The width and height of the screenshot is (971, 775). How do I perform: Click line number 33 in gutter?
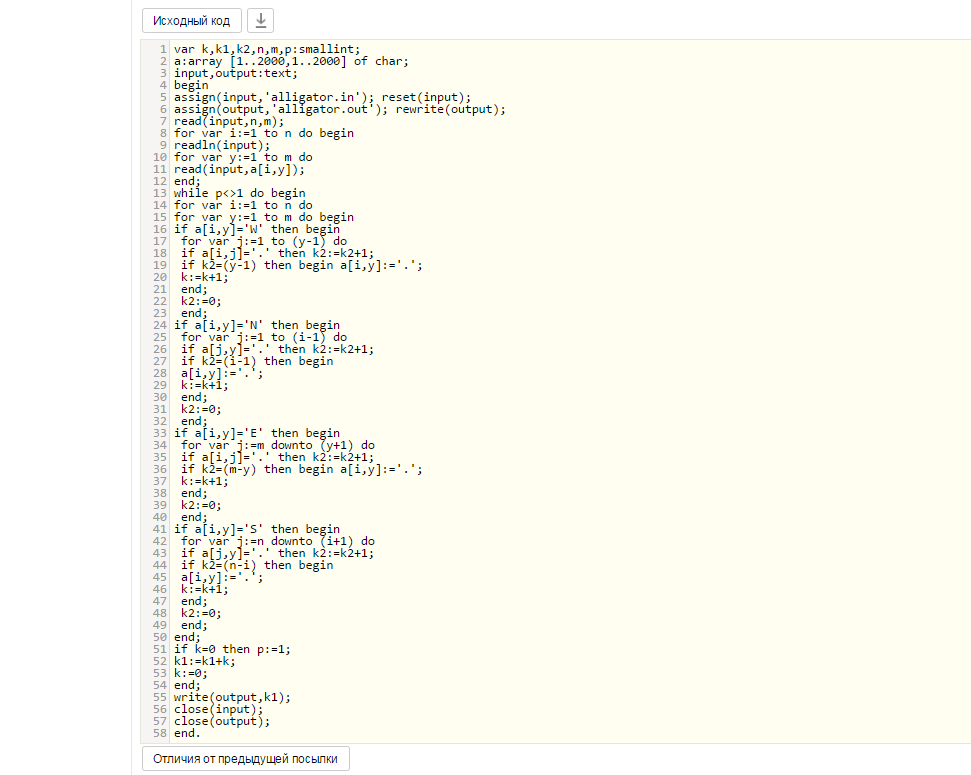click(x=160, y=433)
